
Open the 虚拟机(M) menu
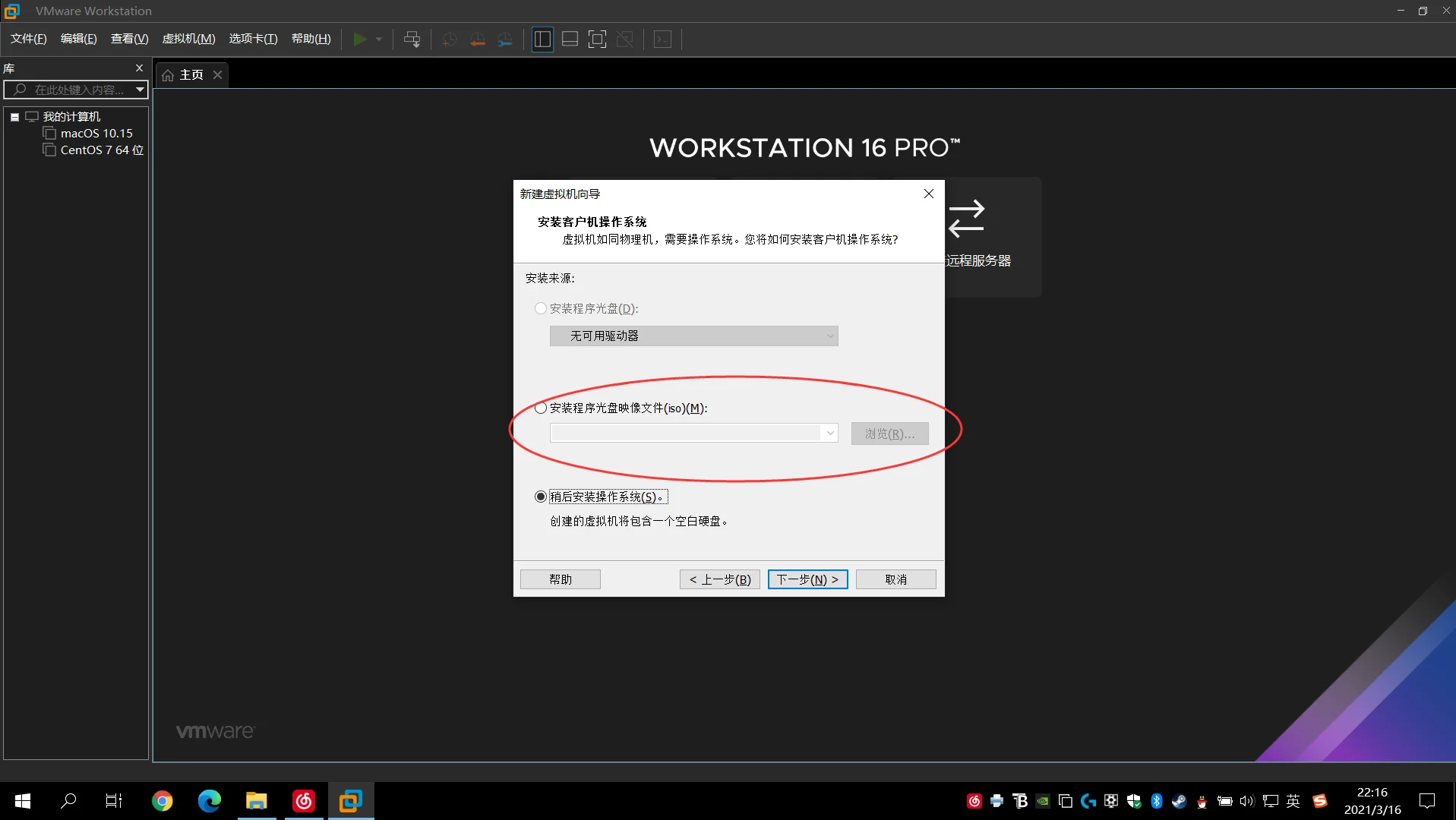pyautogui.click(x=189, y=39)
